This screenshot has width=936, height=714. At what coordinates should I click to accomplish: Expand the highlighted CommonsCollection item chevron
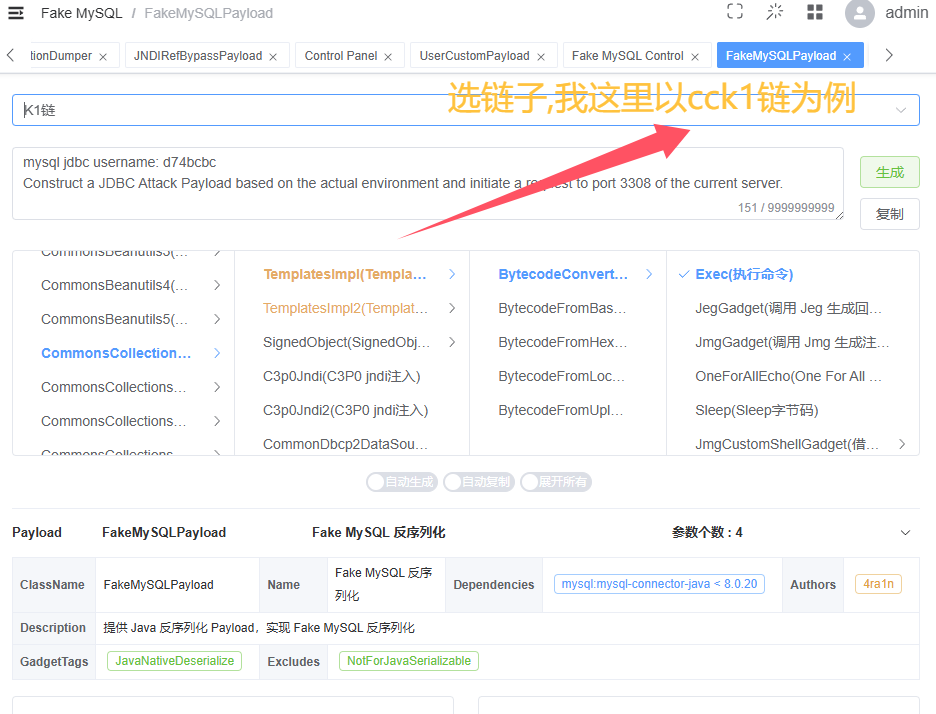217,353
